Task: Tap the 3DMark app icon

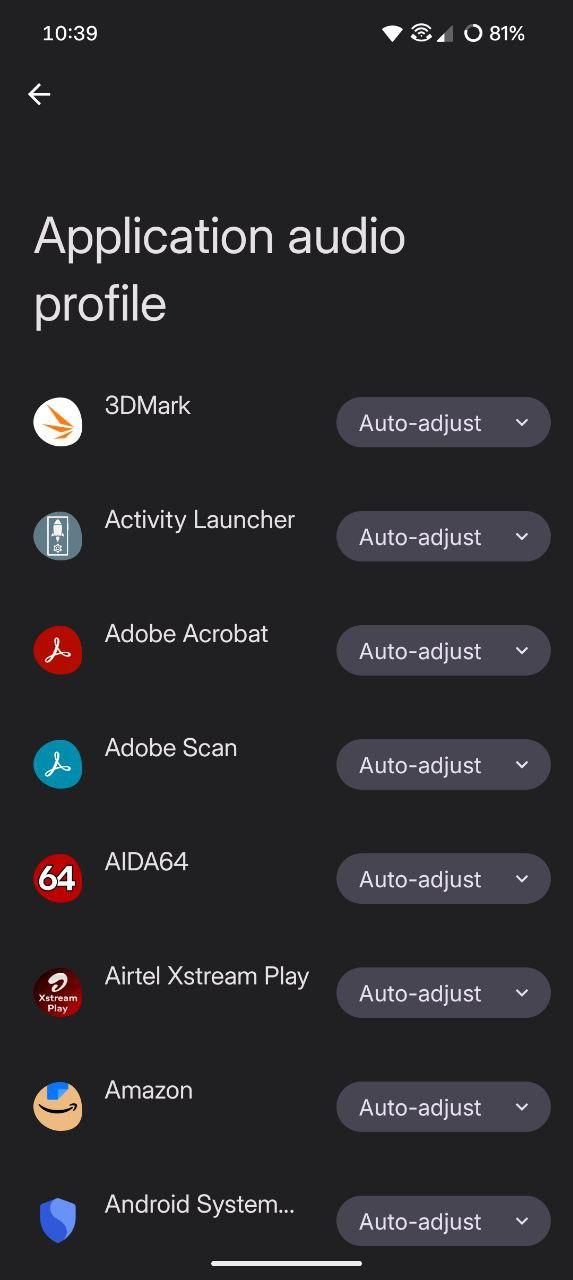Action: coord(58,422)
